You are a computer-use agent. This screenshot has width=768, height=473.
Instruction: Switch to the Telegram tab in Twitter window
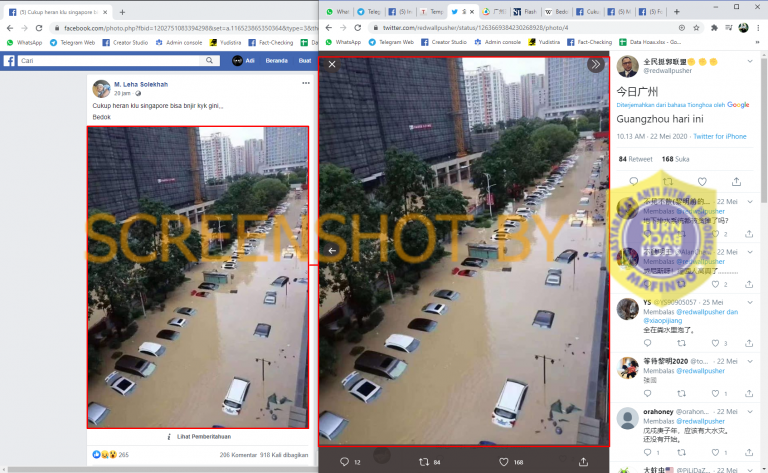tap(368, 12)
